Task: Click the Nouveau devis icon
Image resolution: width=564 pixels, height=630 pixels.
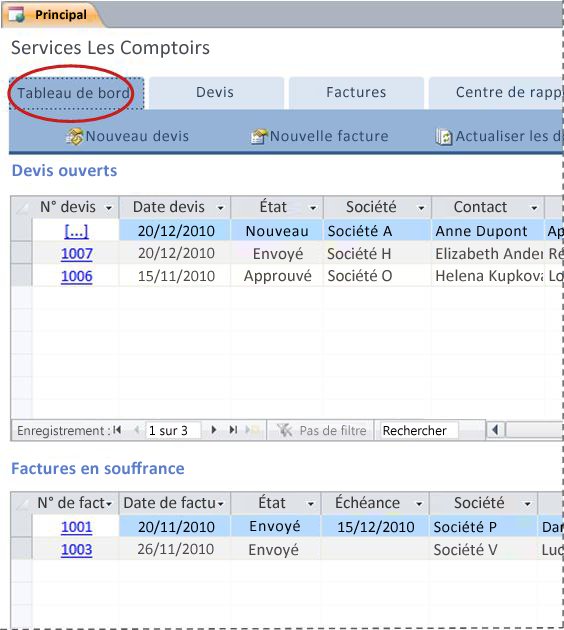Action: (x=75, y=137)
